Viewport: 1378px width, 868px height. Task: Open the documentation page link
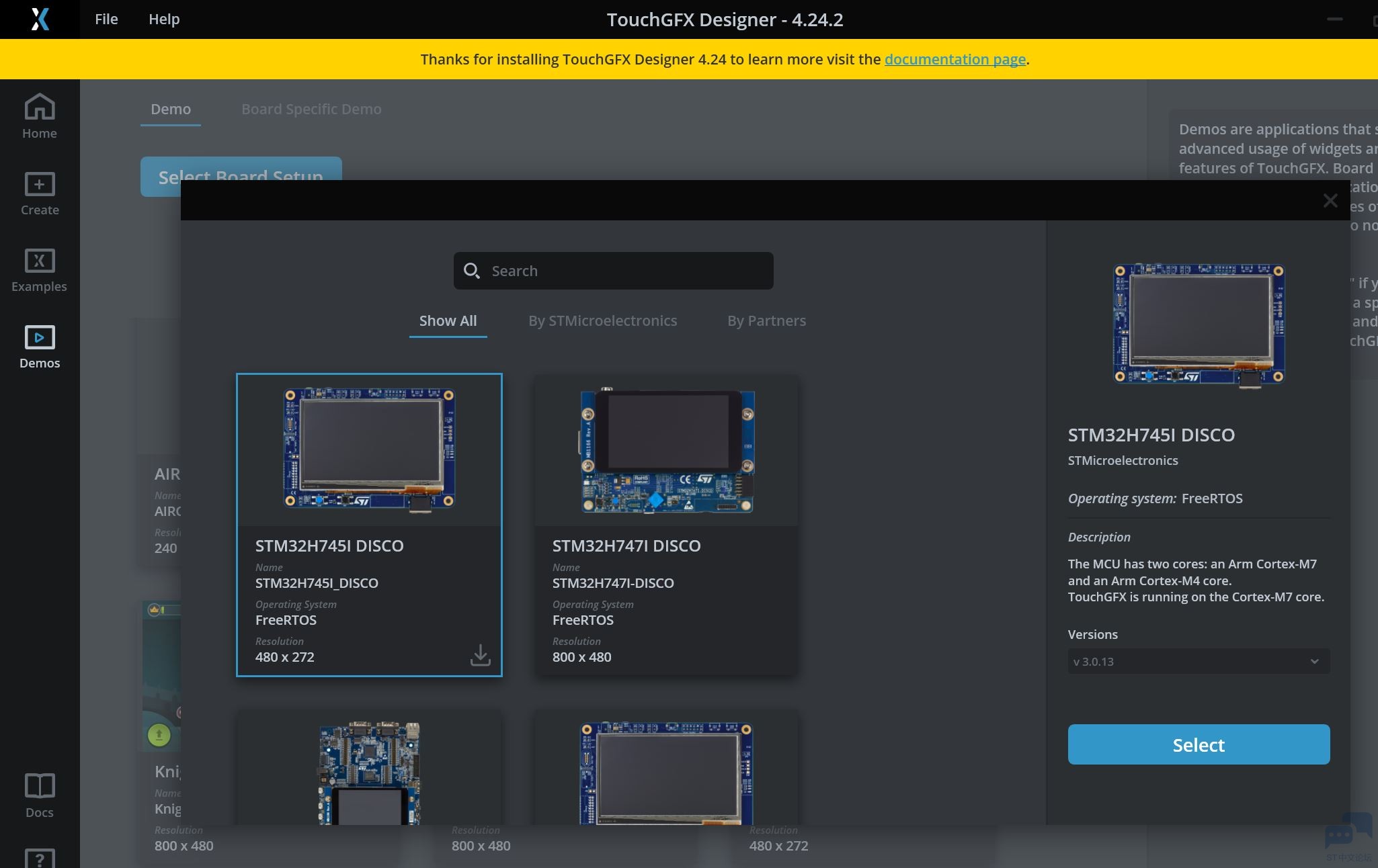coord(955,59)
